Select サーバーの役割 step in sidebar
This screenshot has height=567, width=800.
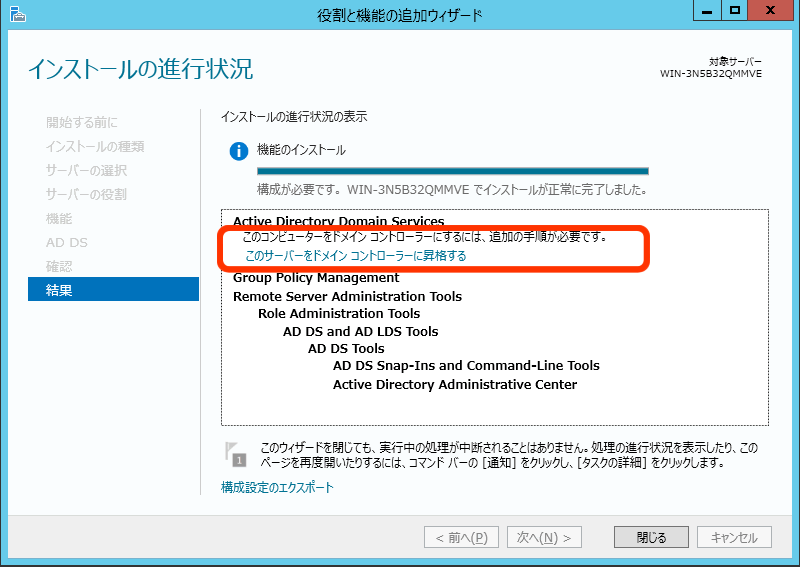(x=86, y=194)
